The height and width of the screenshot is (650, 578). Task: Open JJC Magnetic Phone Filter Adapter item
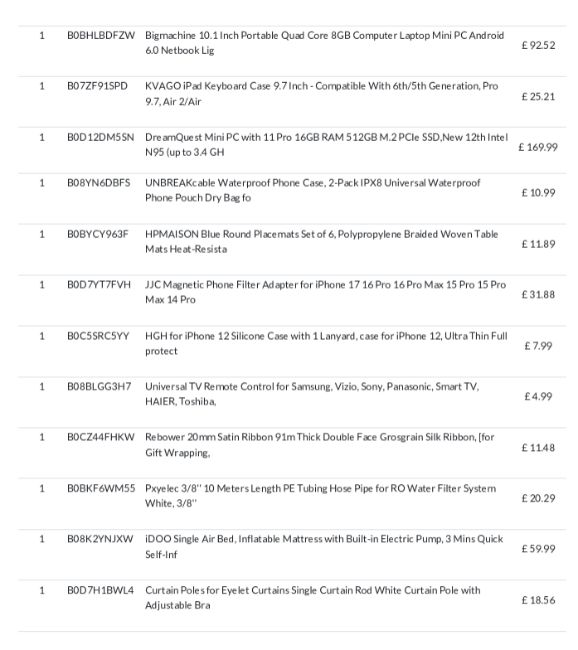[x=325, y=292]
